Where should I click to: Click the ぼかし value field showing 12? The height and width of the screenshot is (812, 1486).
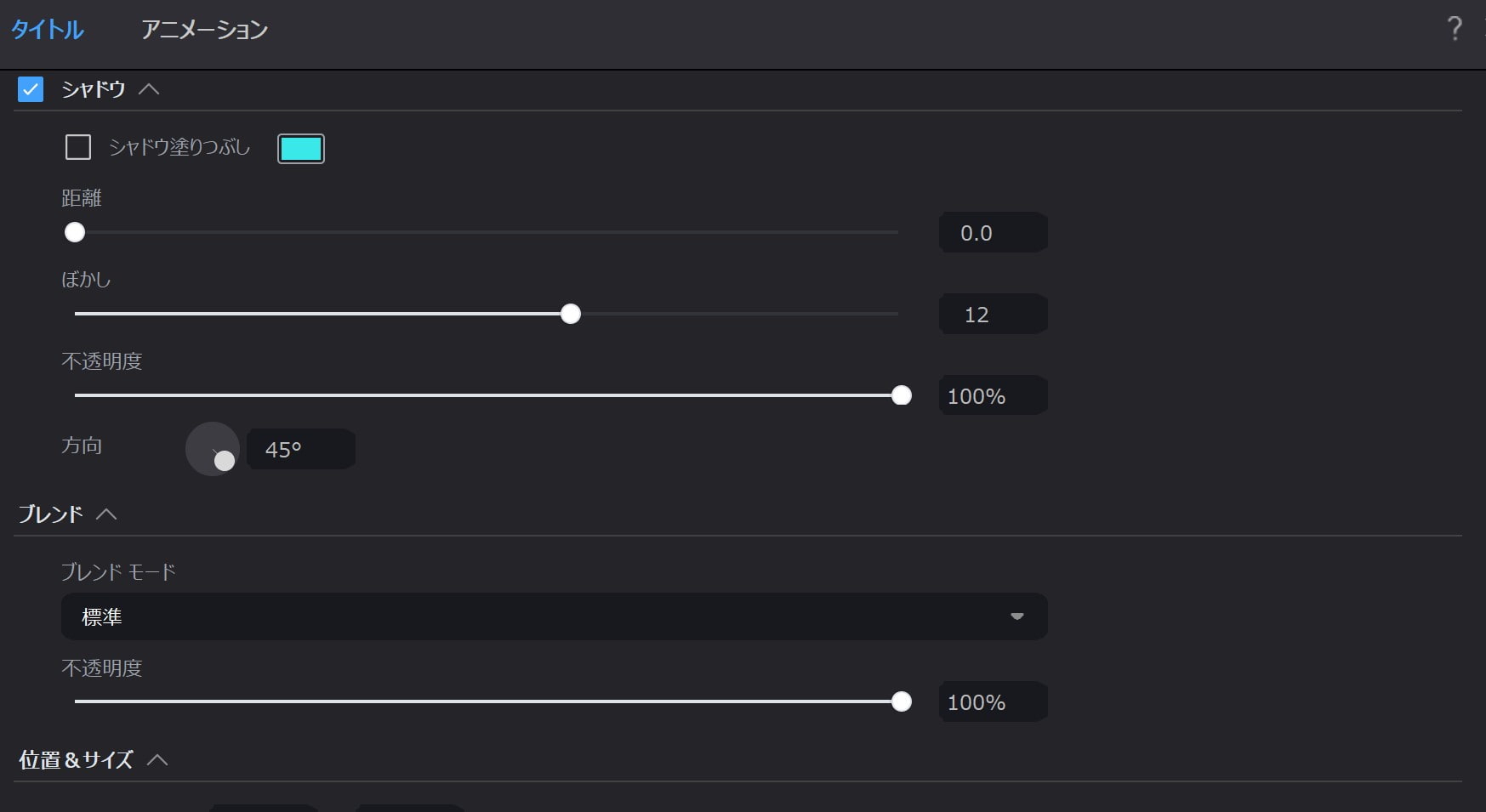click(993, 315)
